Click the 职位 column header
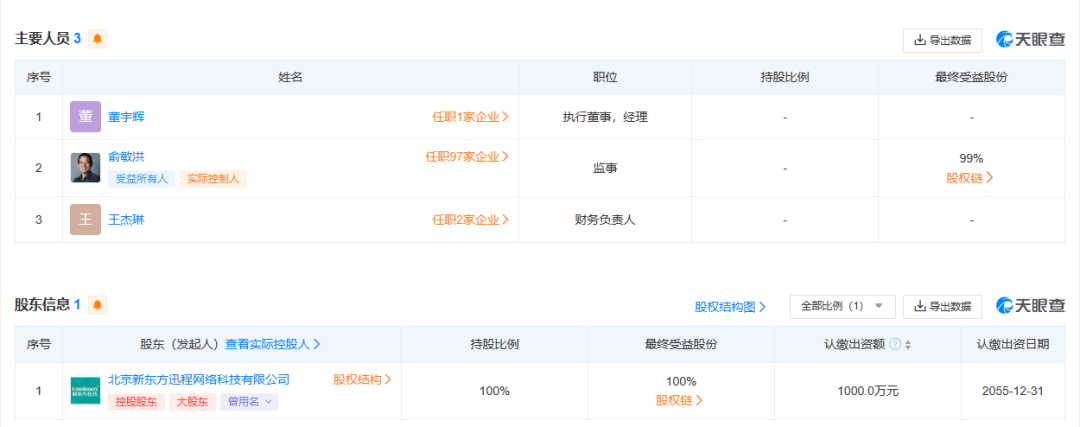This screenshot has height=427, width=1080. click(x=605, y=77)
